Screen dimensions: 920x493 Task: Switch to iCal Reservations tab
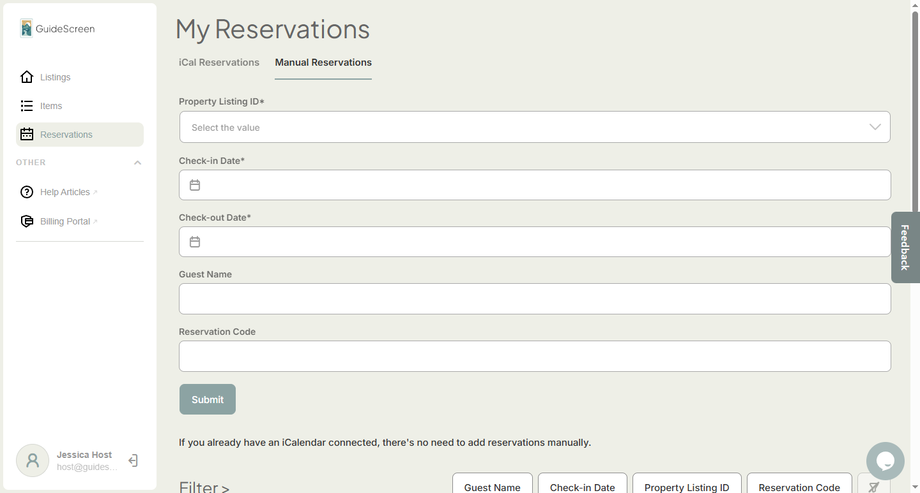click(x=219, y=62)
